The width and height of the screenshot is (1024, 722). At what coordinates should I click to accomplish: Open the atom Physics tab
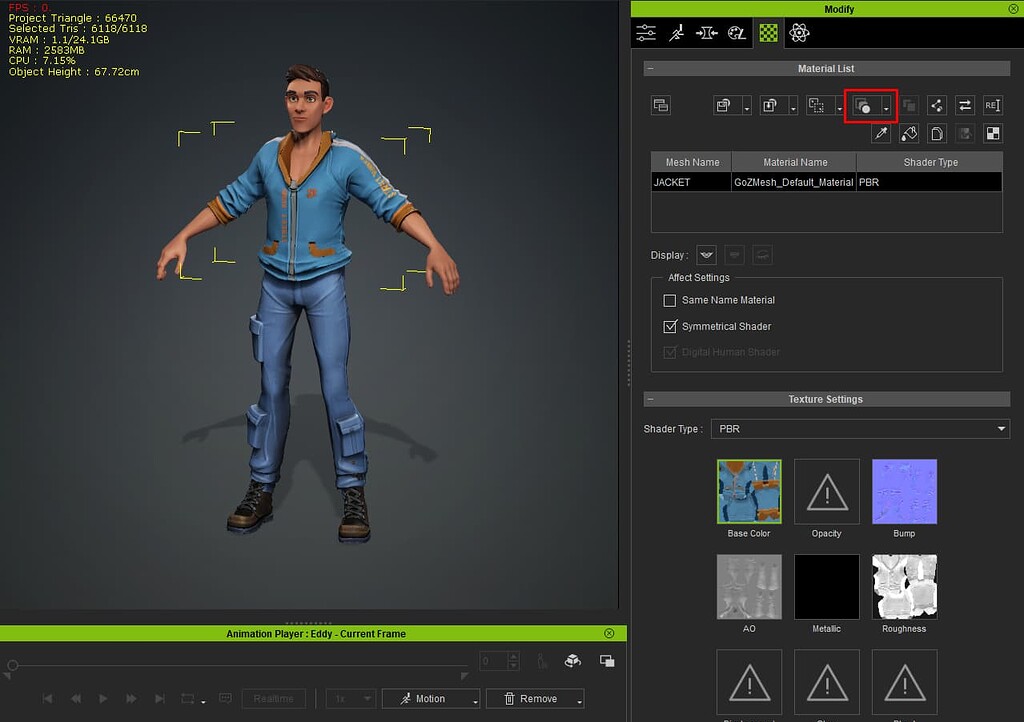tap(799, 33)
